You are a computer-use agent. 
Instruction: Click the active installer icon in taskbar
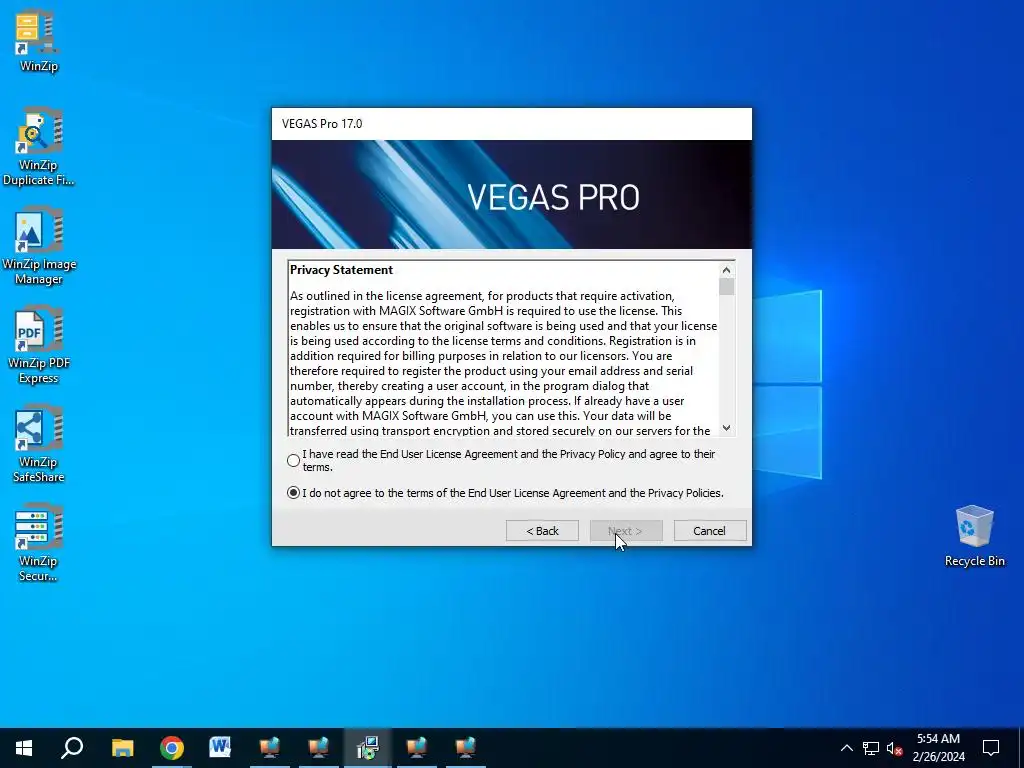pos(368,748)
